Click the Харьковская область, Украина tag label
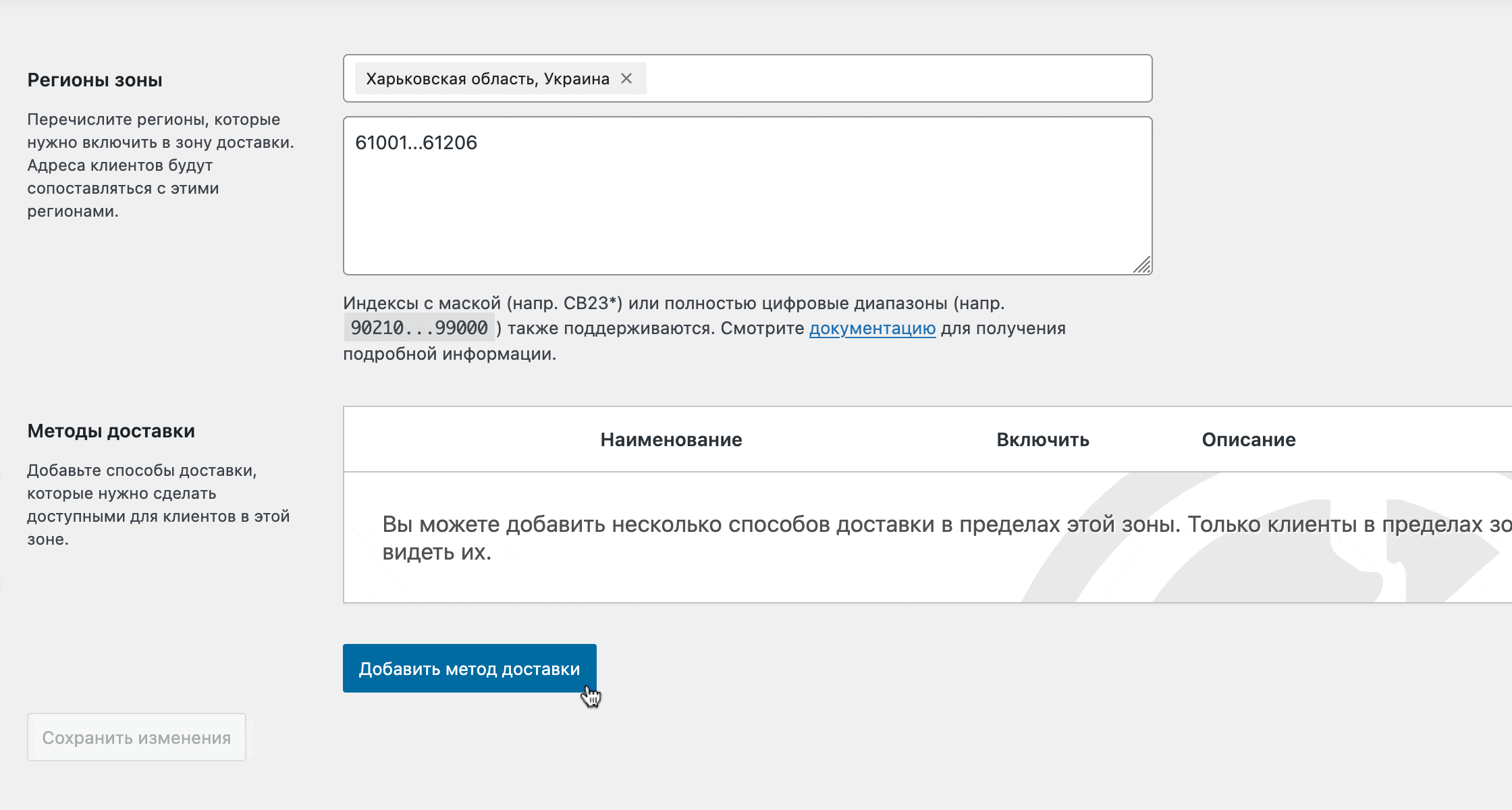Image resolution: width=1512 pixels, height=810 pixels. (x=487, y=79)
